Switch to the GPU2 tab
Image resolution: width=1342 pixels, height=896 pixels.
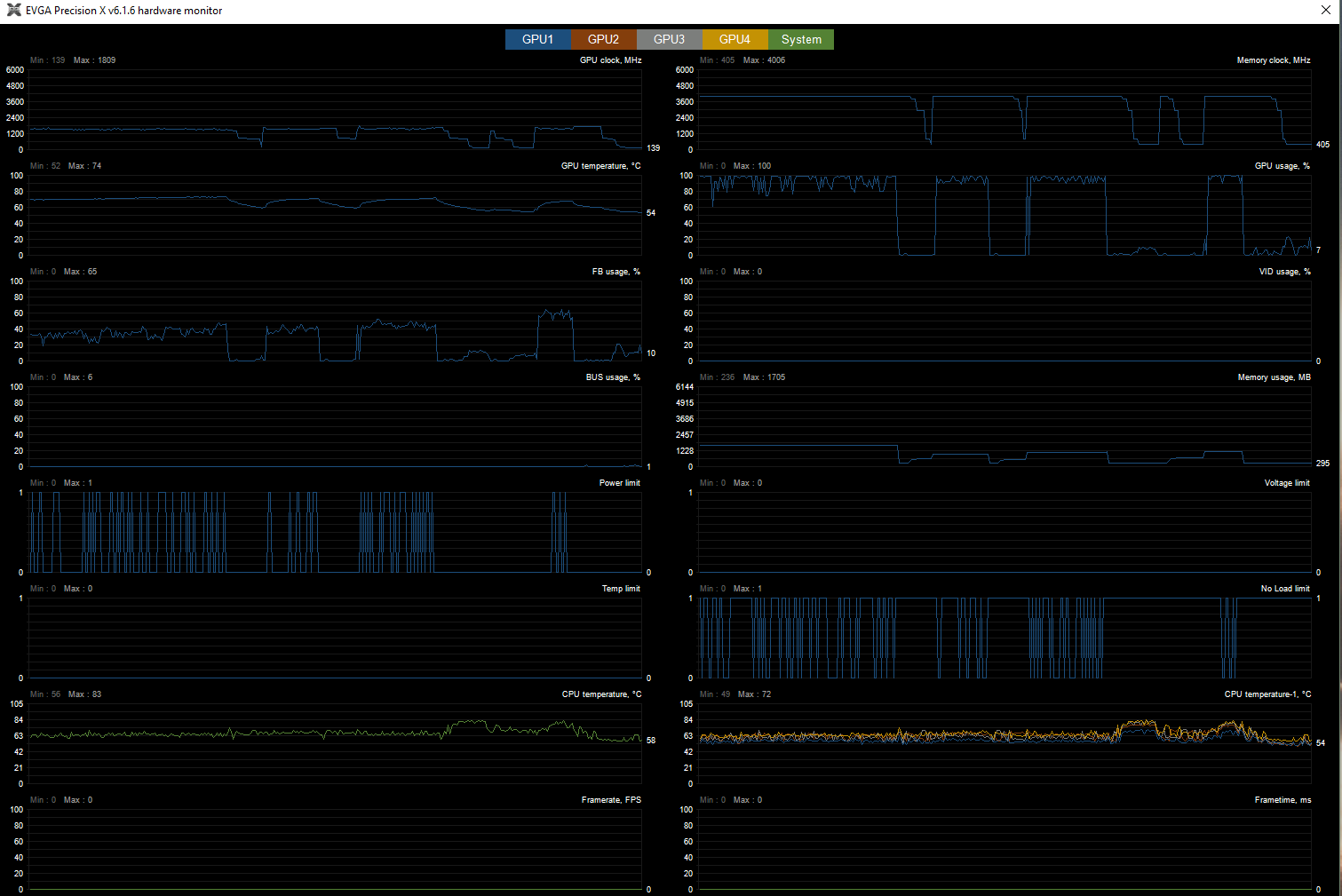pos(604,39)
